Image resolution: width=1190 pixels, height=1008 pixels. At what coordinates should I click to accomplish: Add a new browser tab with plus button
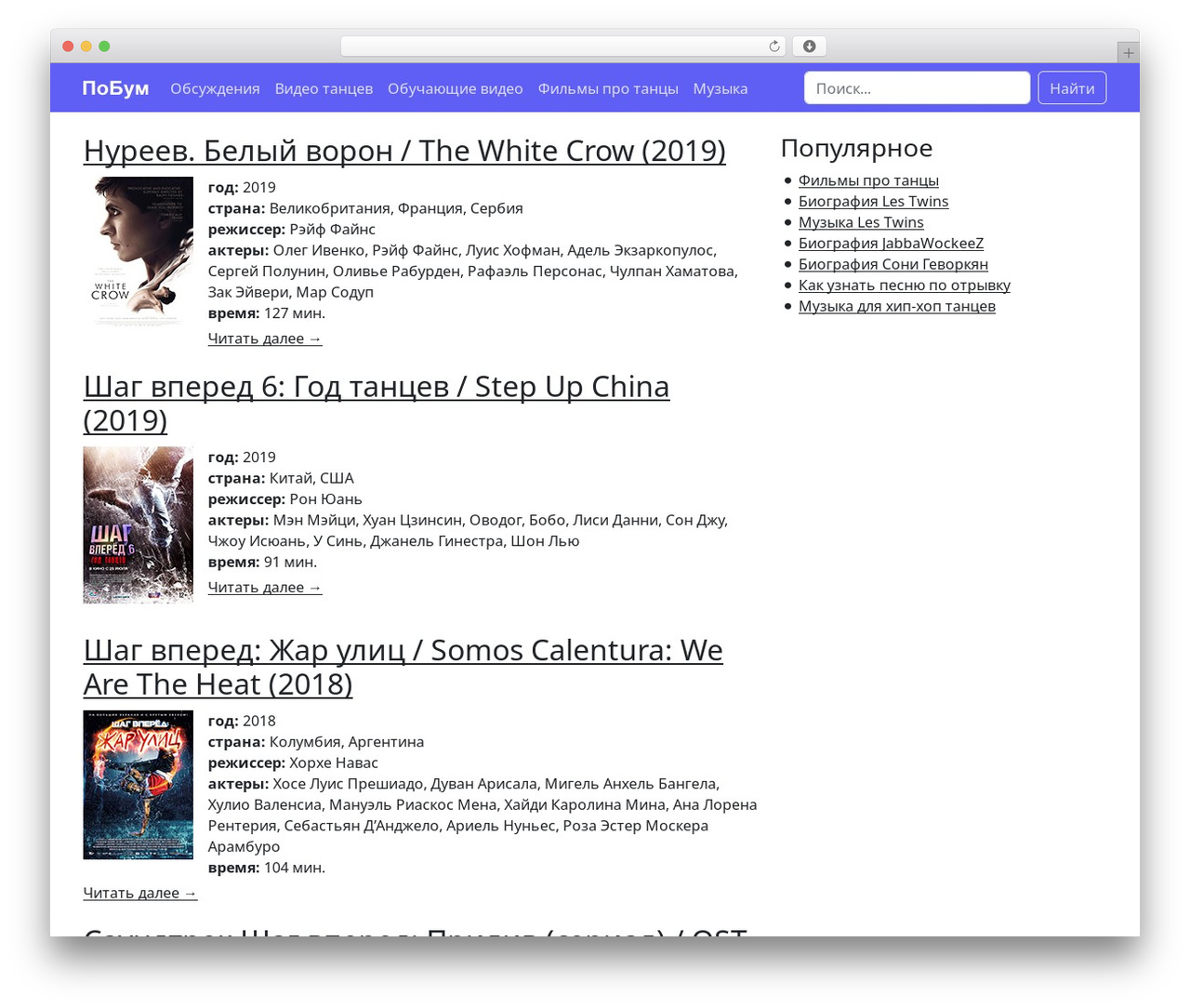pos(1128,53)
